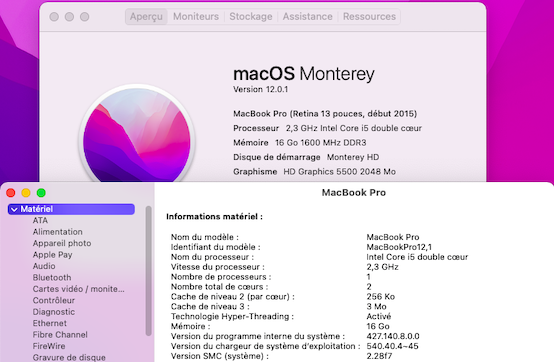The width and height of the screenshot is (554, 362).
Task: Click the Mémoire 16 Go value
Action: point(378,326)
